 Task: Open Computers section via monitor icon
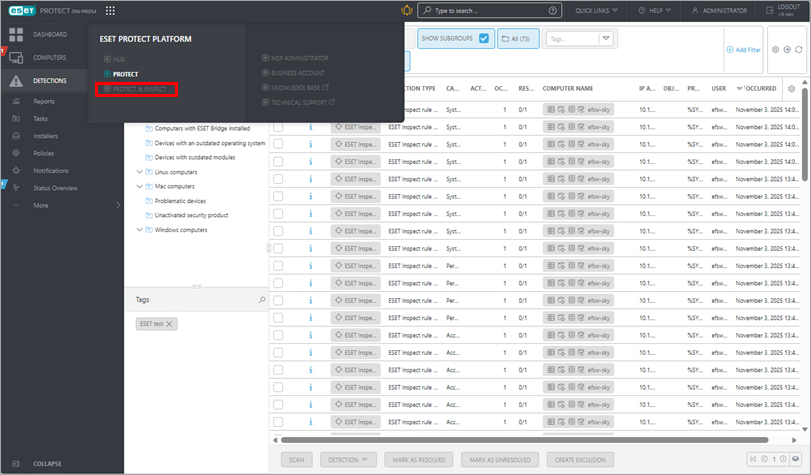[15, 58]
